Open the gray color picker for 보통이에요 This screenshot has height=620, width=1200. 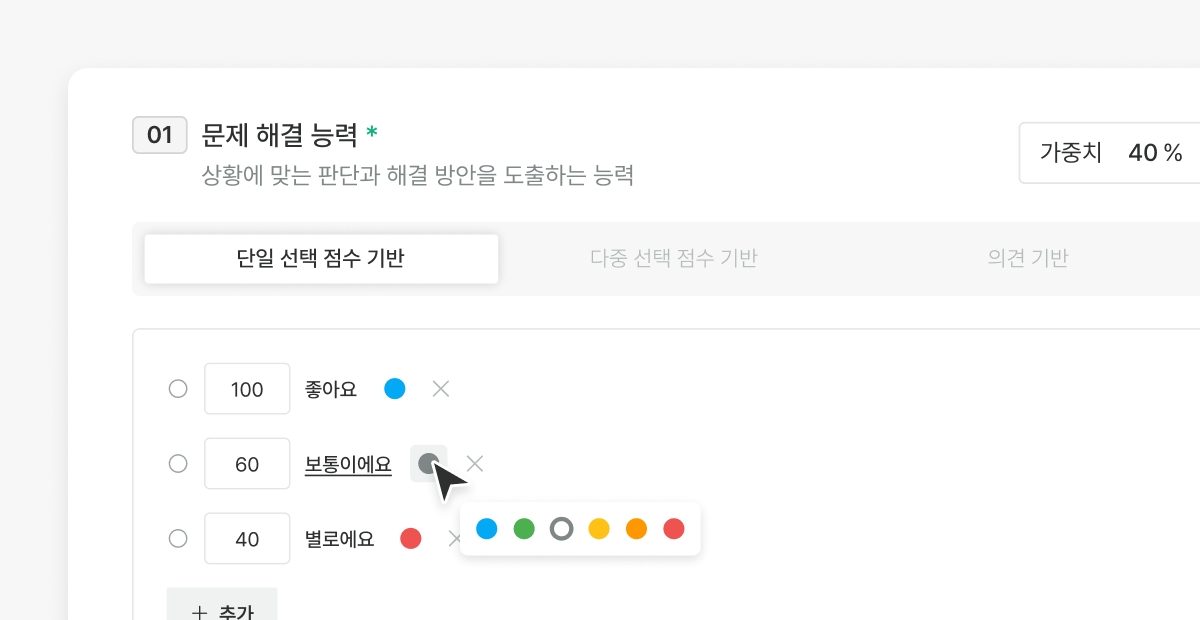(428, 463)
